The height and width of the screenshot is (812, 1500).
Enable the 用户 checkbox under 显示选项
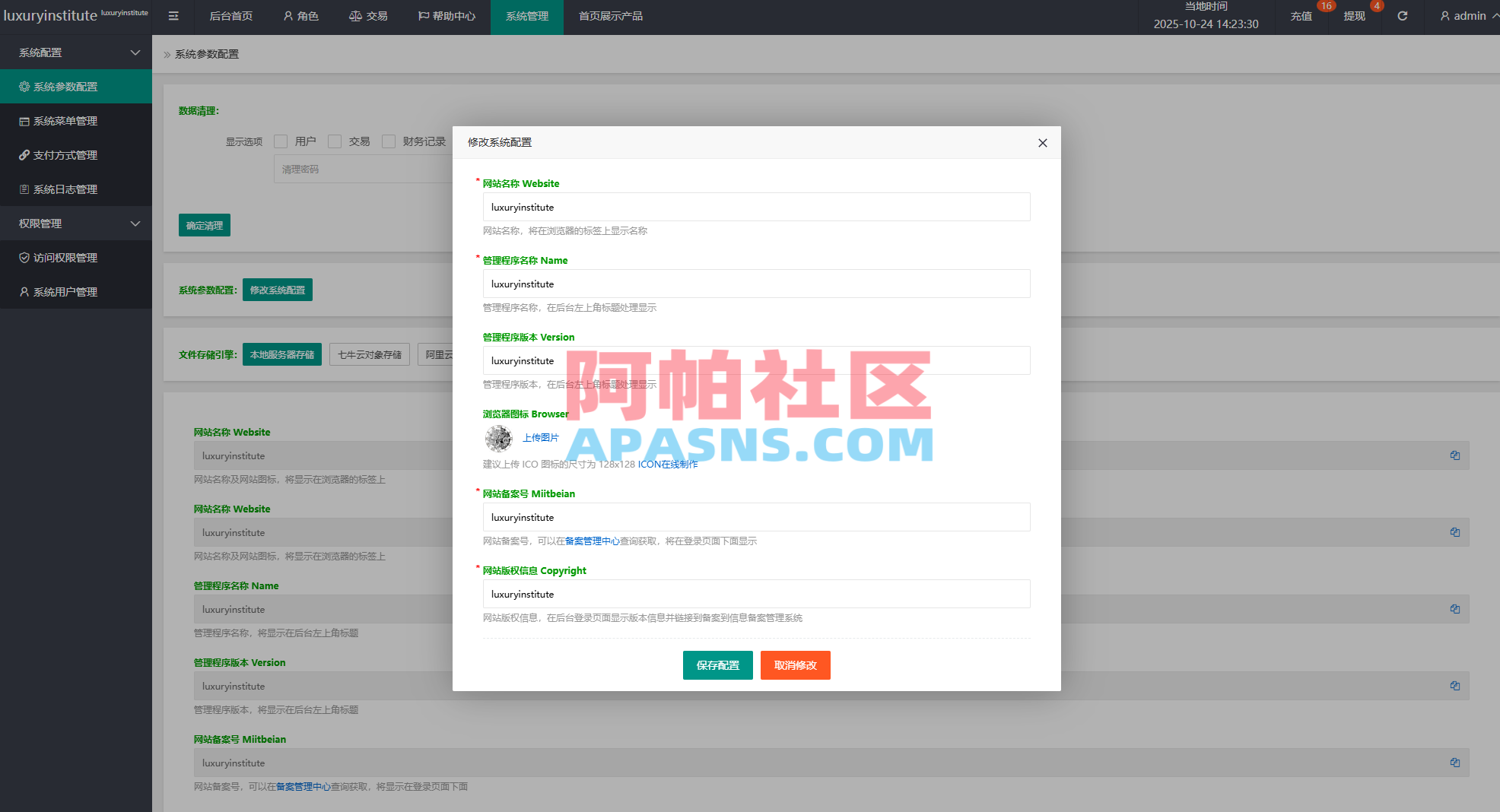coord(281,141)
